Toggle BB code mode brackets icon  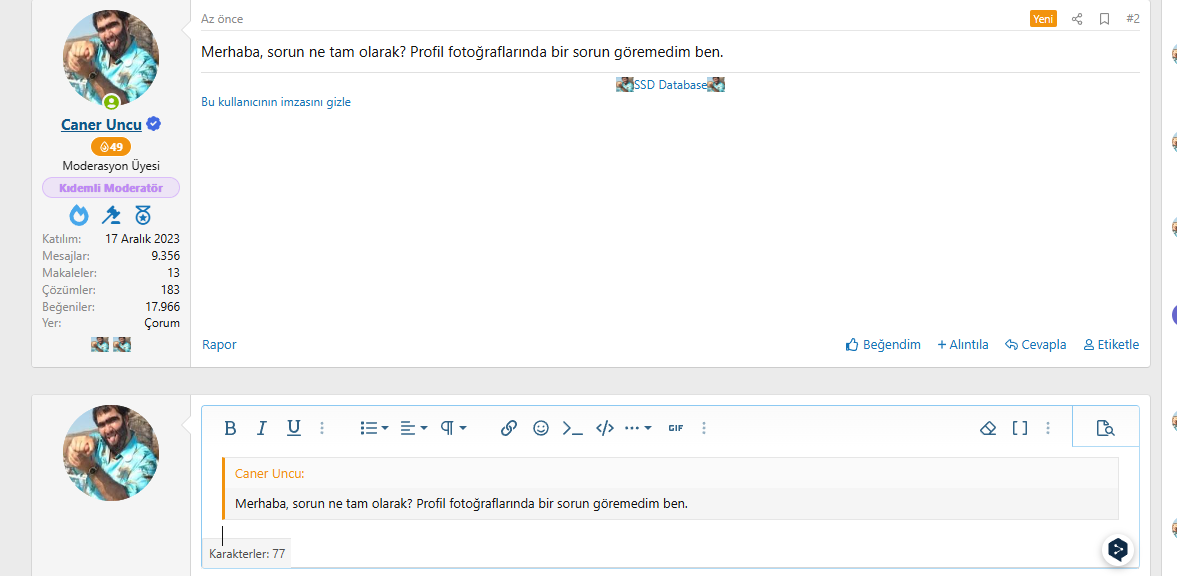pyautogui.click(x=1019, y=428)
